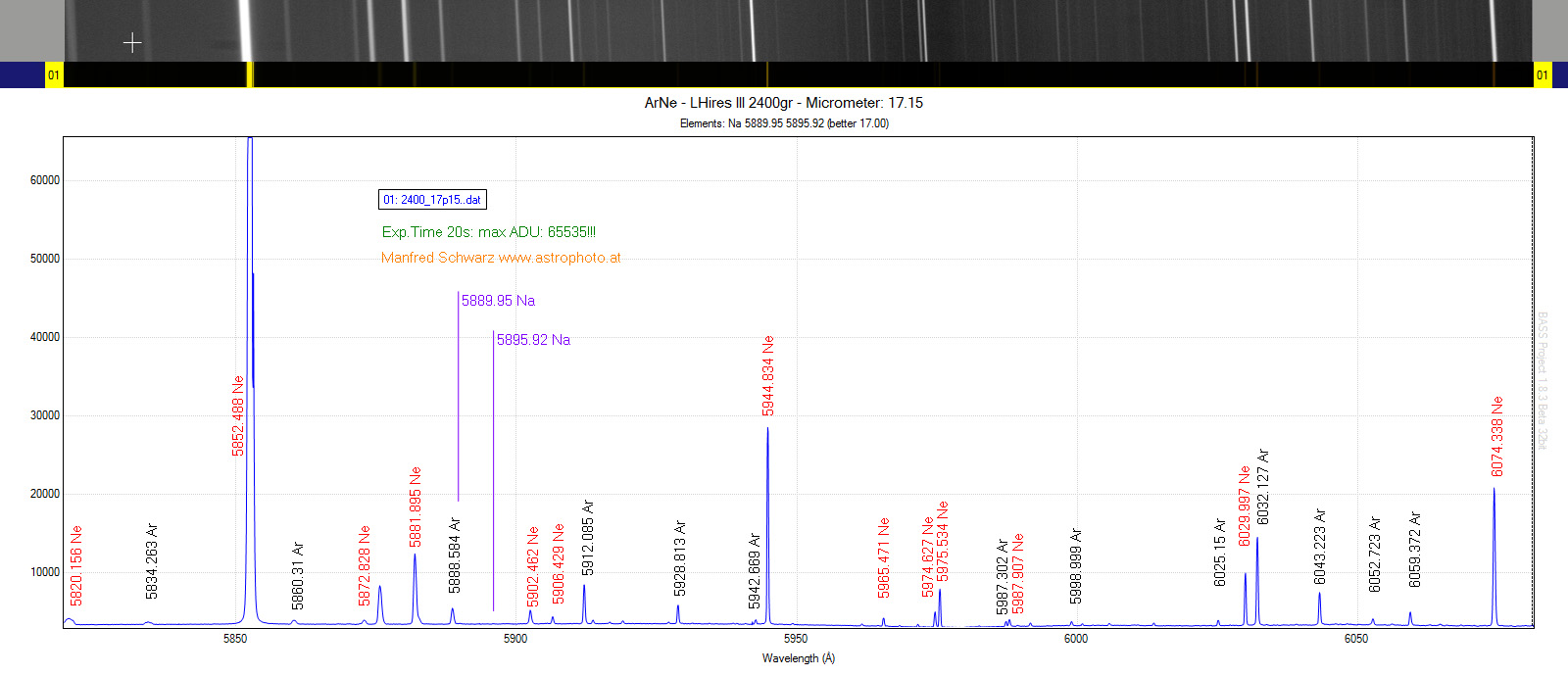Click the bright spectral line in image strip
The height and width of the screenshot is (676, 1568).
(x=245, y=30)
